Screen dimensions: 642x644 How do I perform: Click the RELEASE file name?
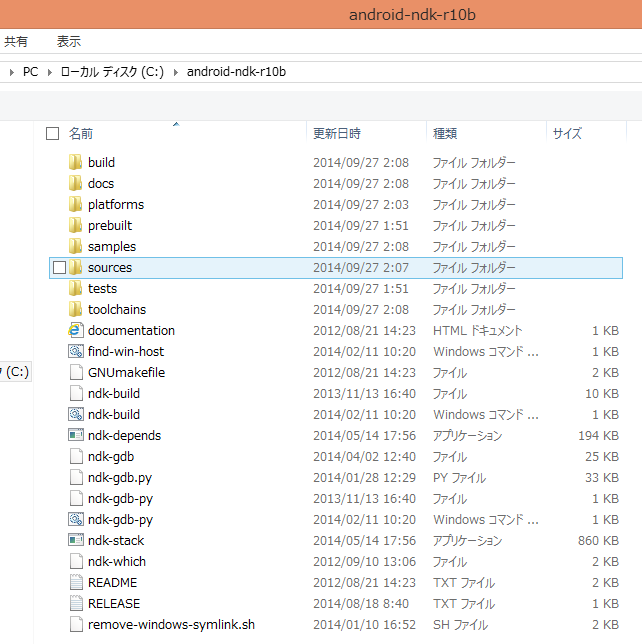tap(114, 603)
